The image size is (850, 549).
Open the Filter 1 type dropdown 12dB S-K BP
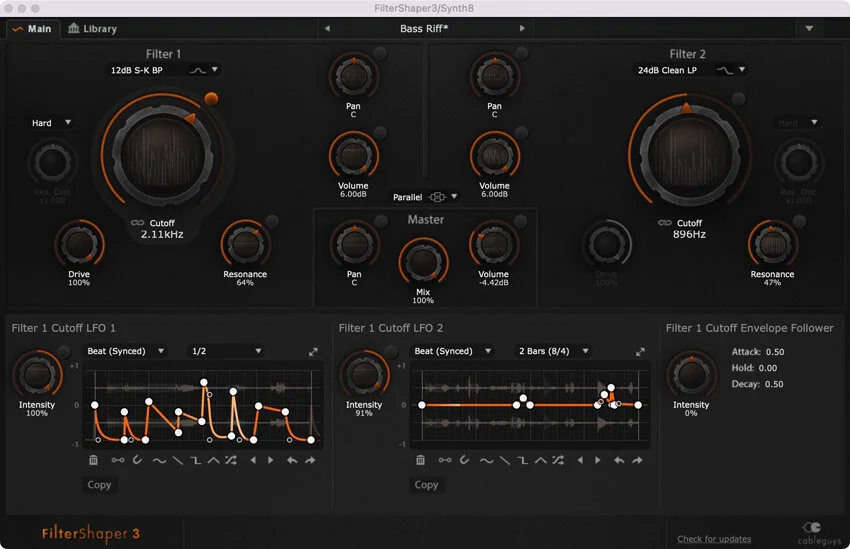pyautogui.click(x=164, y=70)
